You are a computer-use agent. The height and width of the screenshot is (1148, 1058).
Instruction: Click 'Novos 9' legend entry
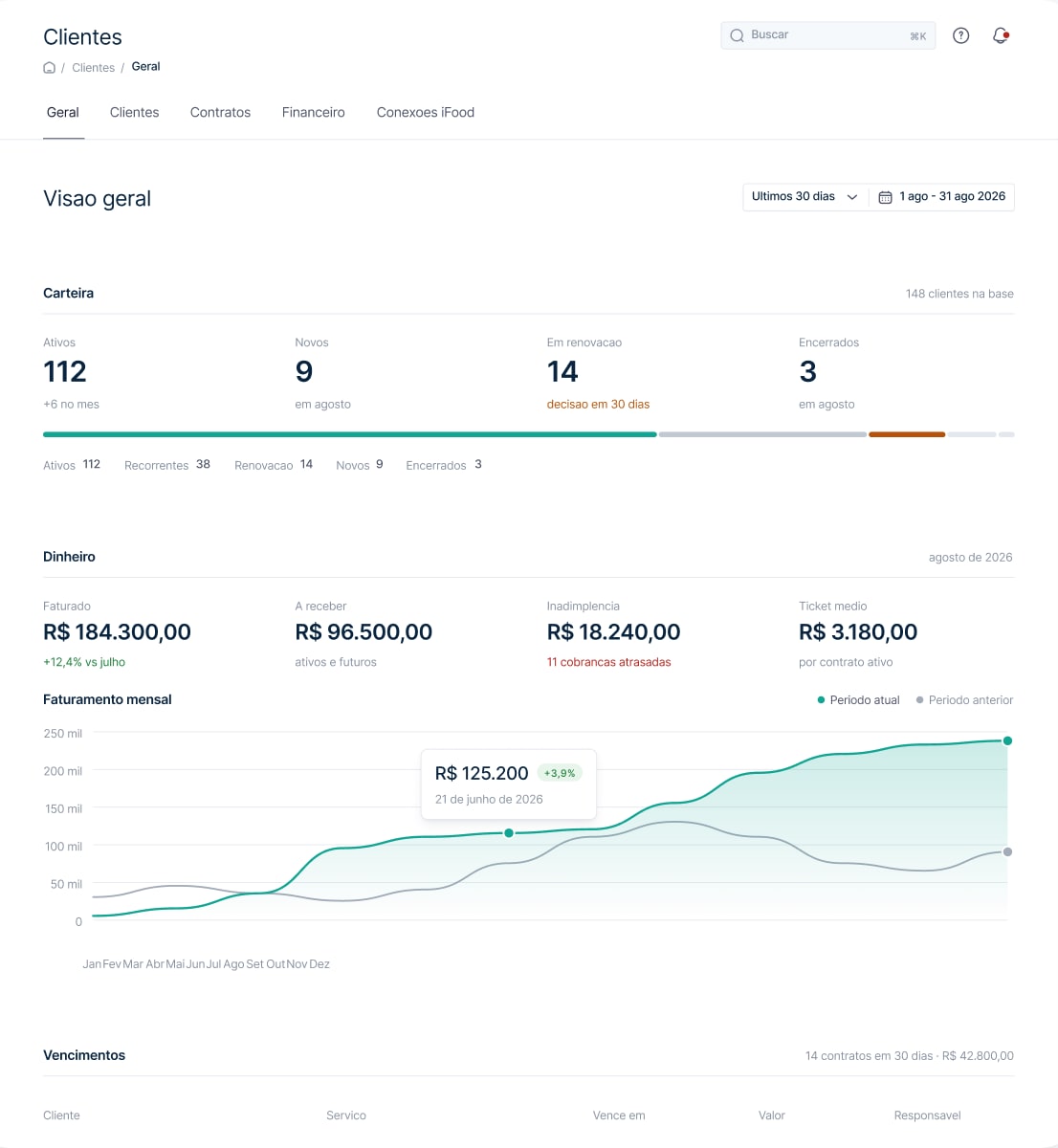pyautogui.click(x=360, y=465)
